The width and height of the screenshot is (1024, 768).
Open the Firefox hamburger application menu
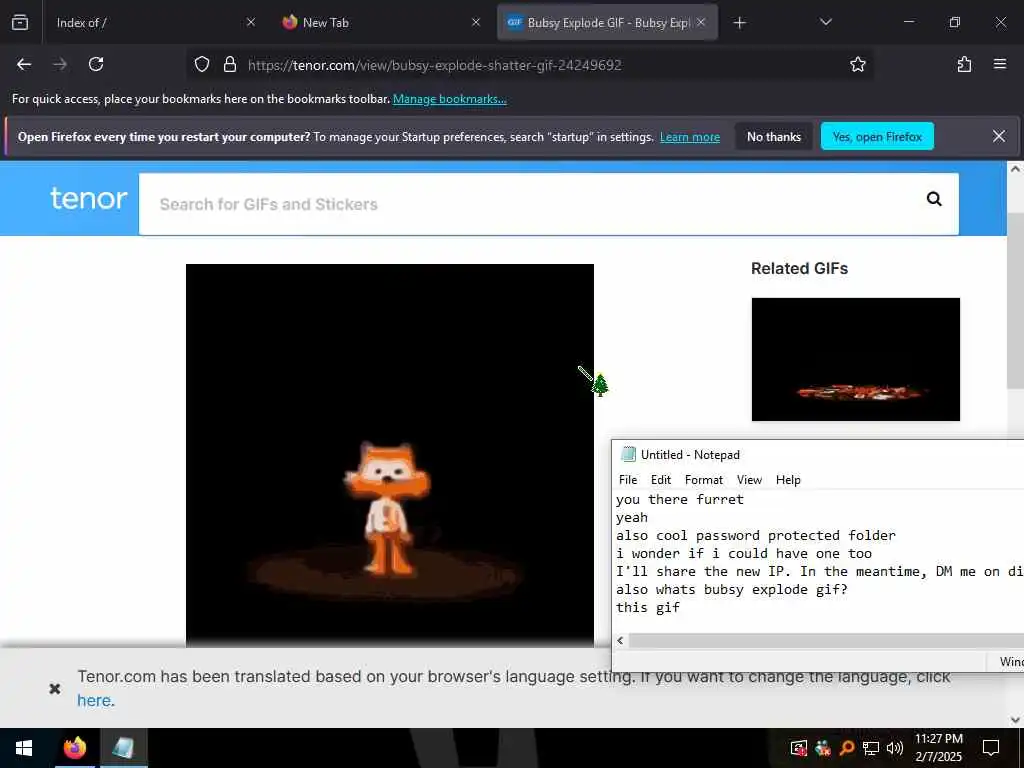(x=999, y=64)
